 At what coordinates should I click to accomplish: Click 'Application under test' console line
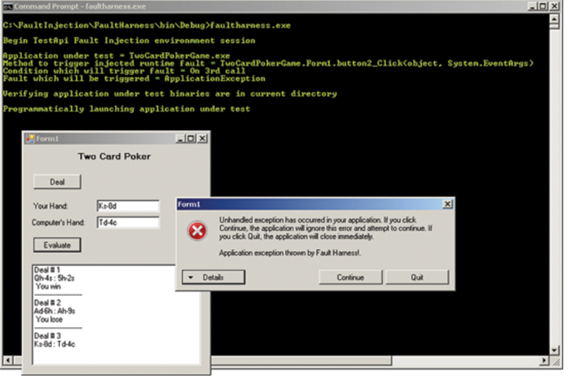click(116, 56)
